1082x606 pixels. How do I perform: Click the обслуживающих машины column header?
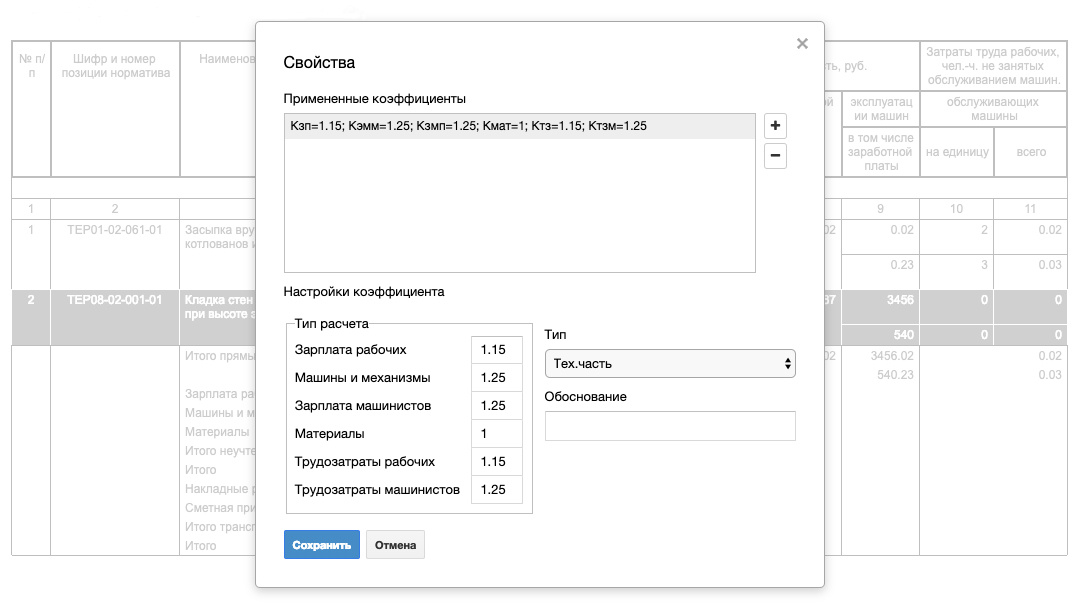993,109
